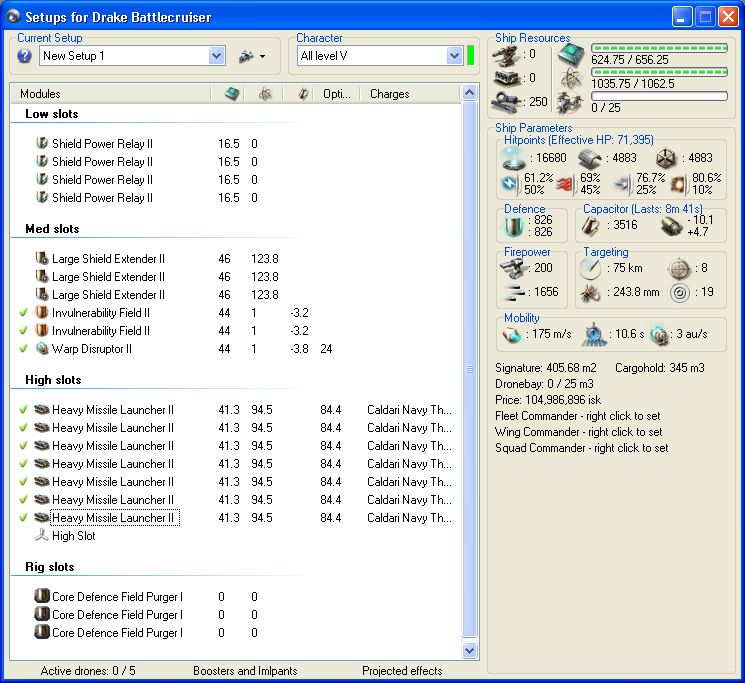Click the CPU column header icon
Image resolution: width=745 pixels, height=683 pixels.
pos(232,94)
